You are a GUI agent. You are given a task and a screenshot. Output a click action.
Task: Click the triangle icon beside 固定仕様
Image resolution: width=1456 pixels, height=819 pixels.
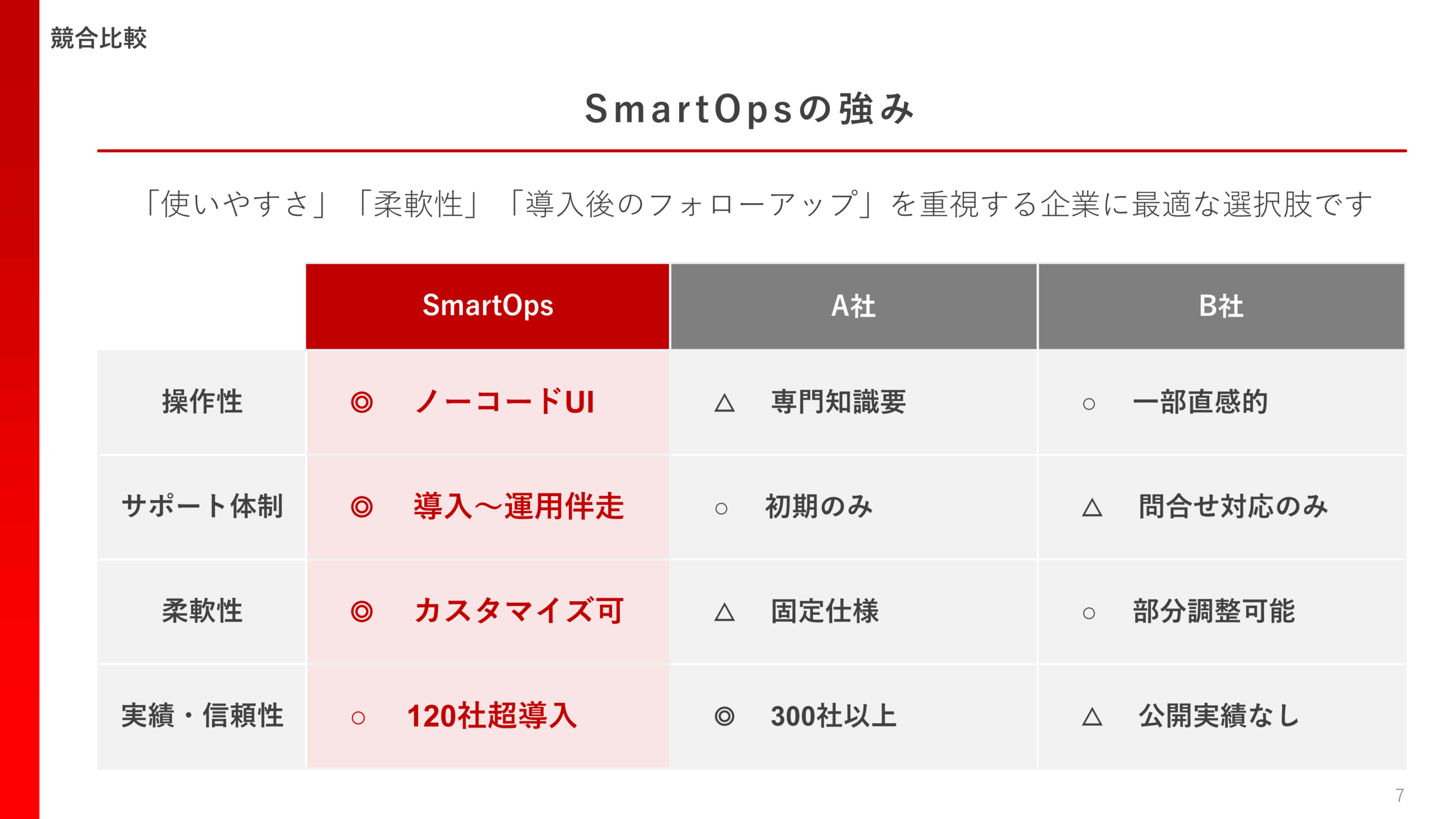pyautogui.click(x=724, y=612)
